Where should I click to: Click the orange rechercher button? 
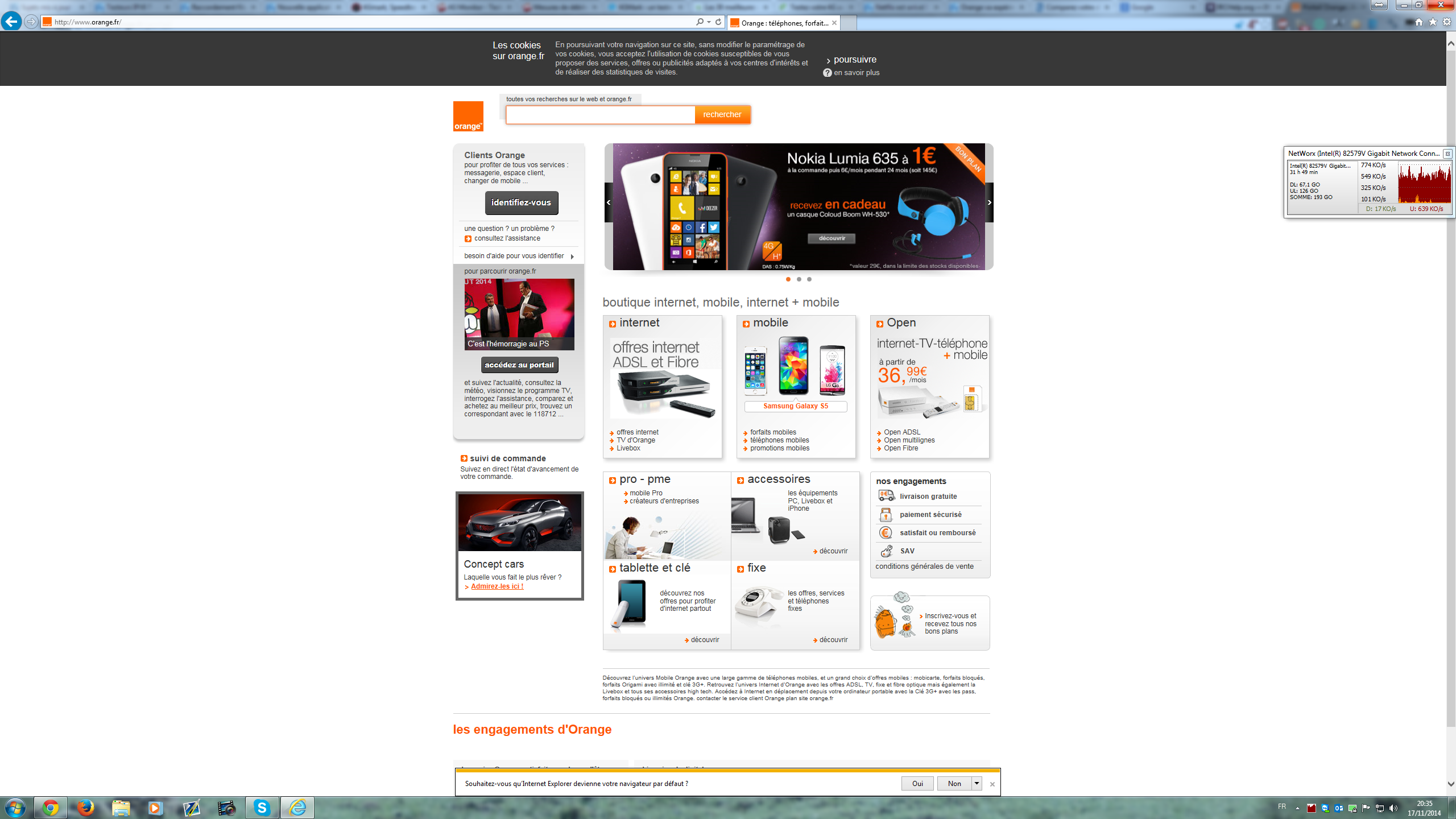722,114
